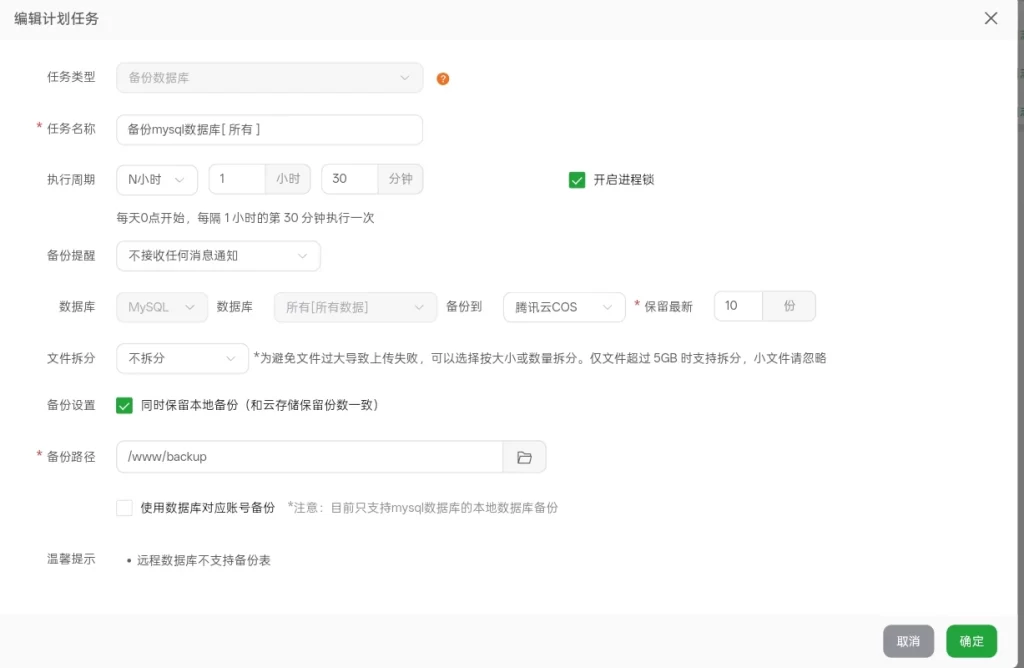Open the MySQL database type dropdown
This screenshot has width=1024, height=668.
click(161, 307)
